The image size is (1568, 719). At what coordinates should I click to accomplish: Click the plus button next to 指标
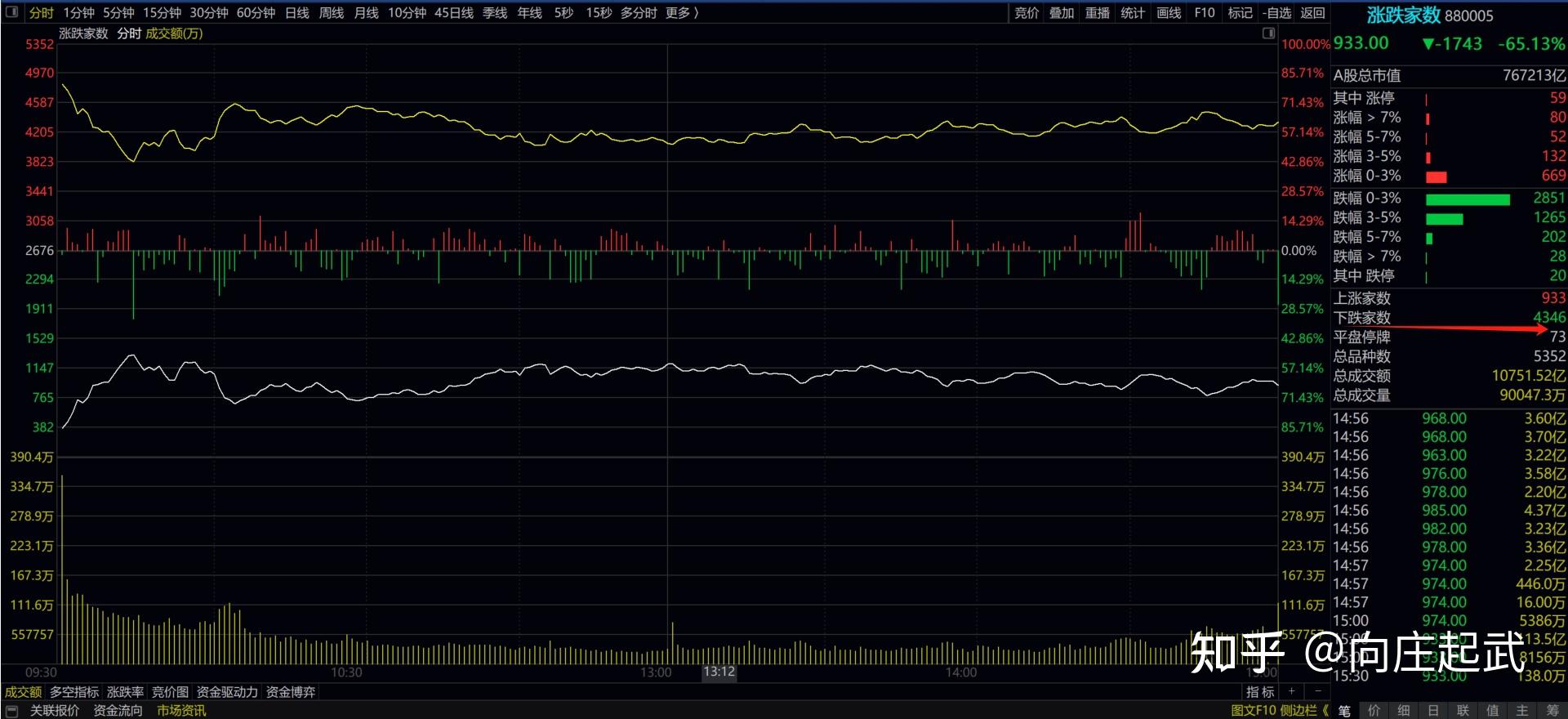click(x=1292, y=692)
